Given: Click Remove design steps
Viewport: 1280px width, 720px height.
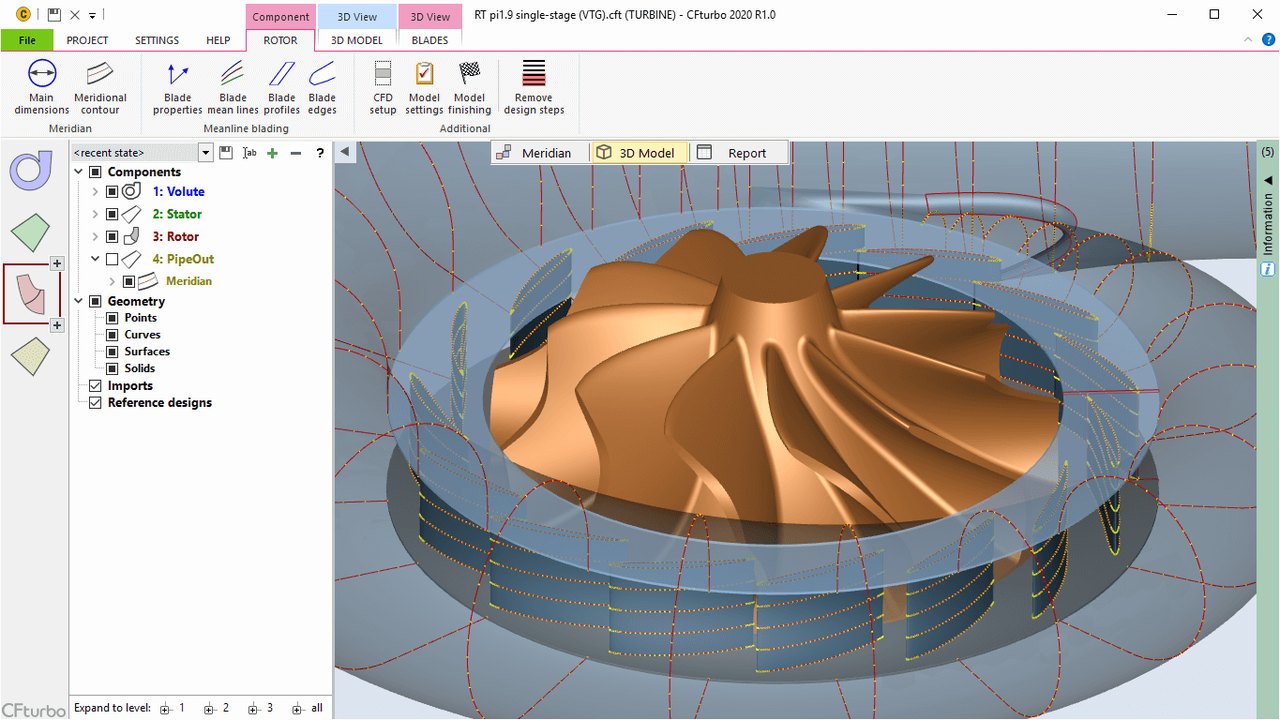Looking at the screenshot, I should (534, 87).
